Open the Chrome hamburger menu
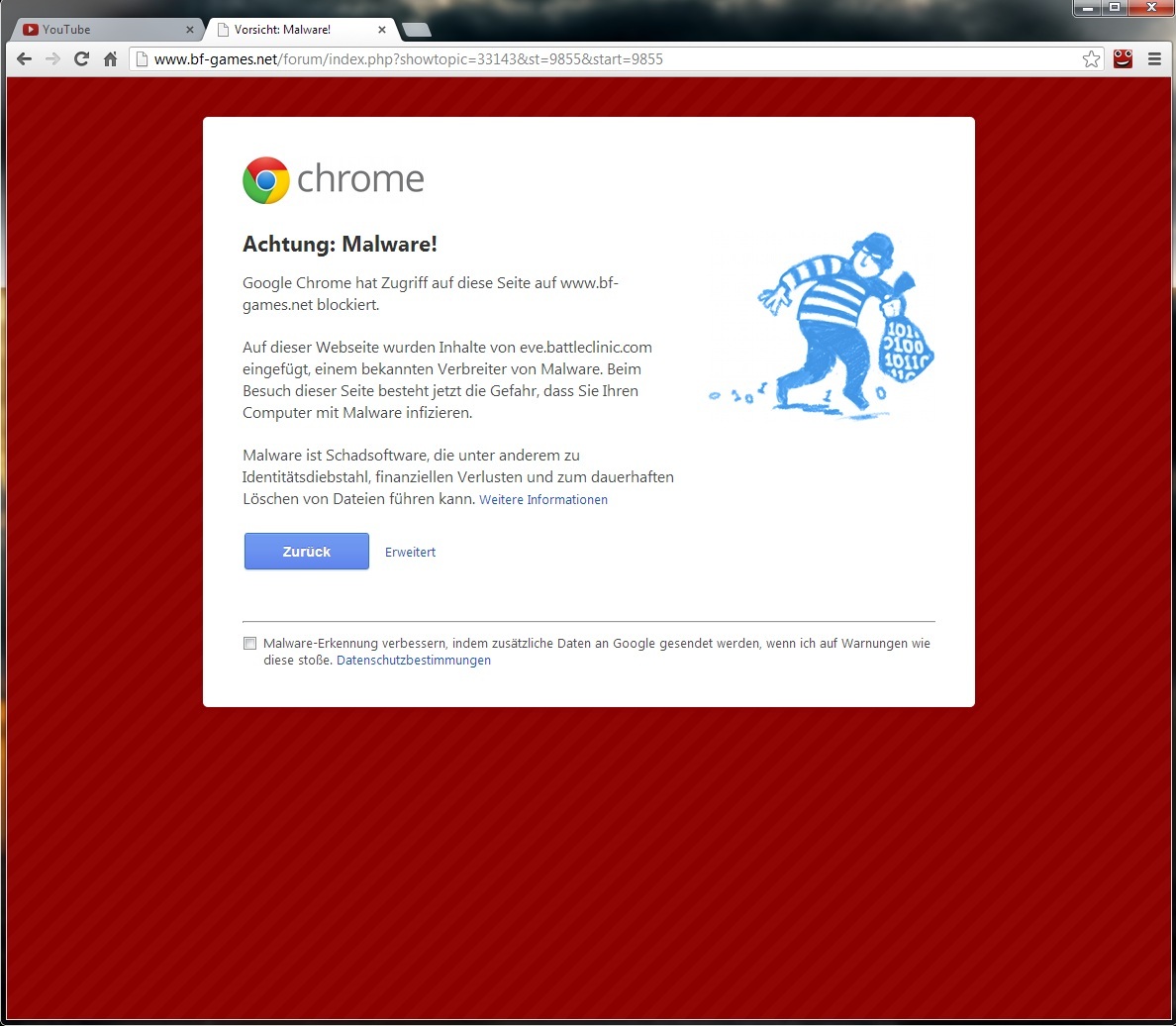 click(1154, 59)
